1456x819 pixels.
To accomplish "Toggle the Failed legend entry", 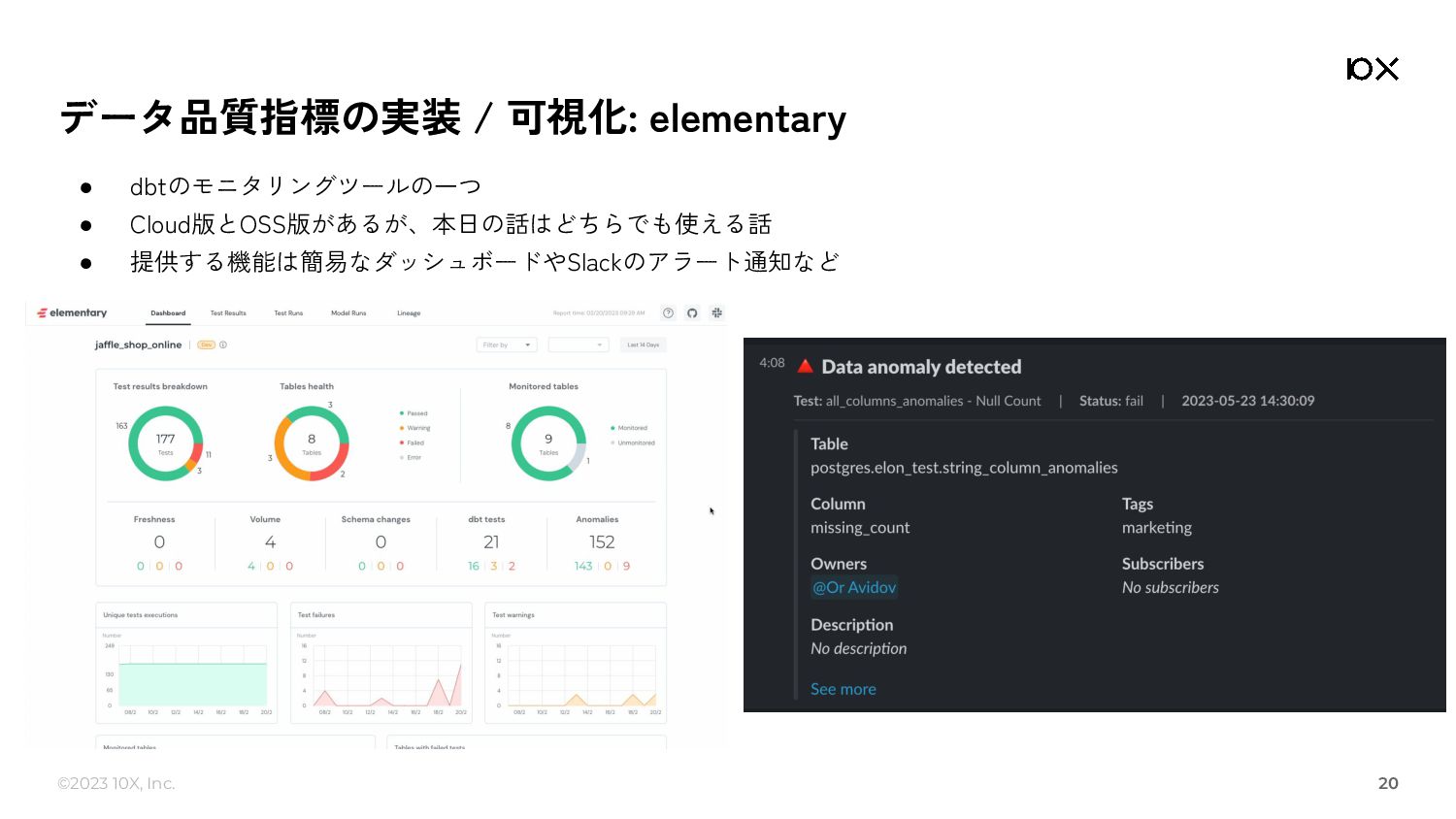I will [x=412, y=442].
